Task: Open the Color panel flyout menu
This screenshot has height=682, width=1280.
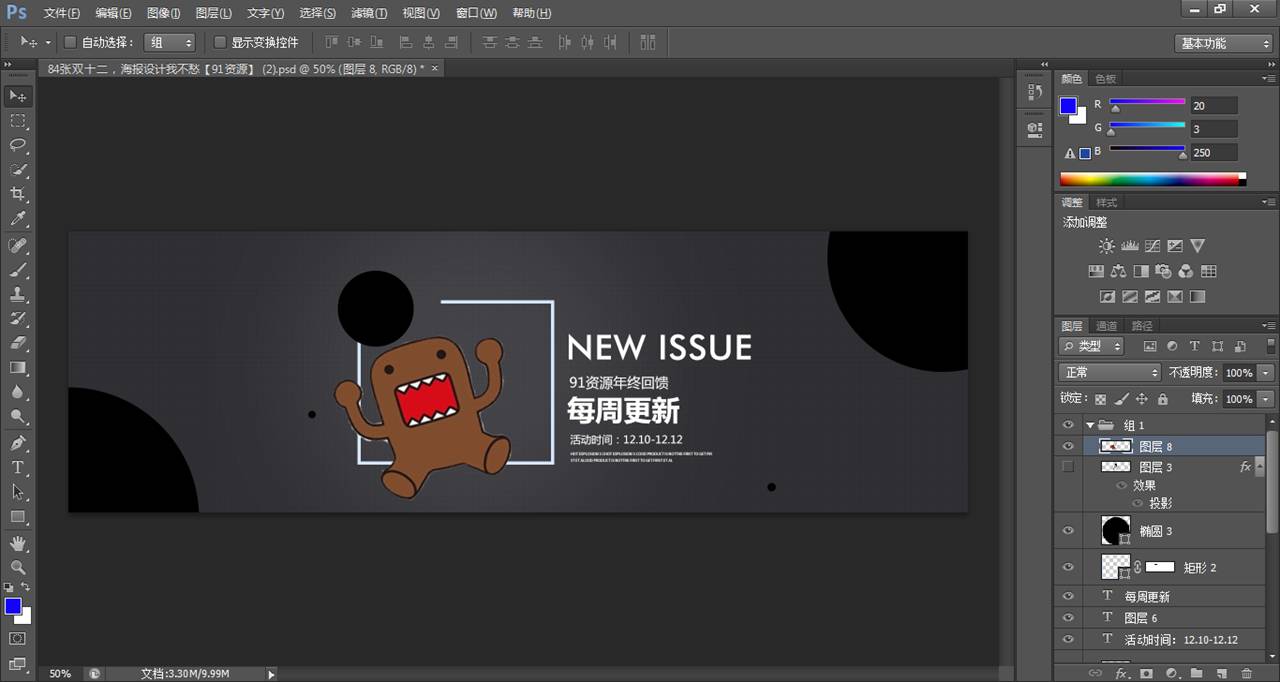Action: tap(1268, 78)
